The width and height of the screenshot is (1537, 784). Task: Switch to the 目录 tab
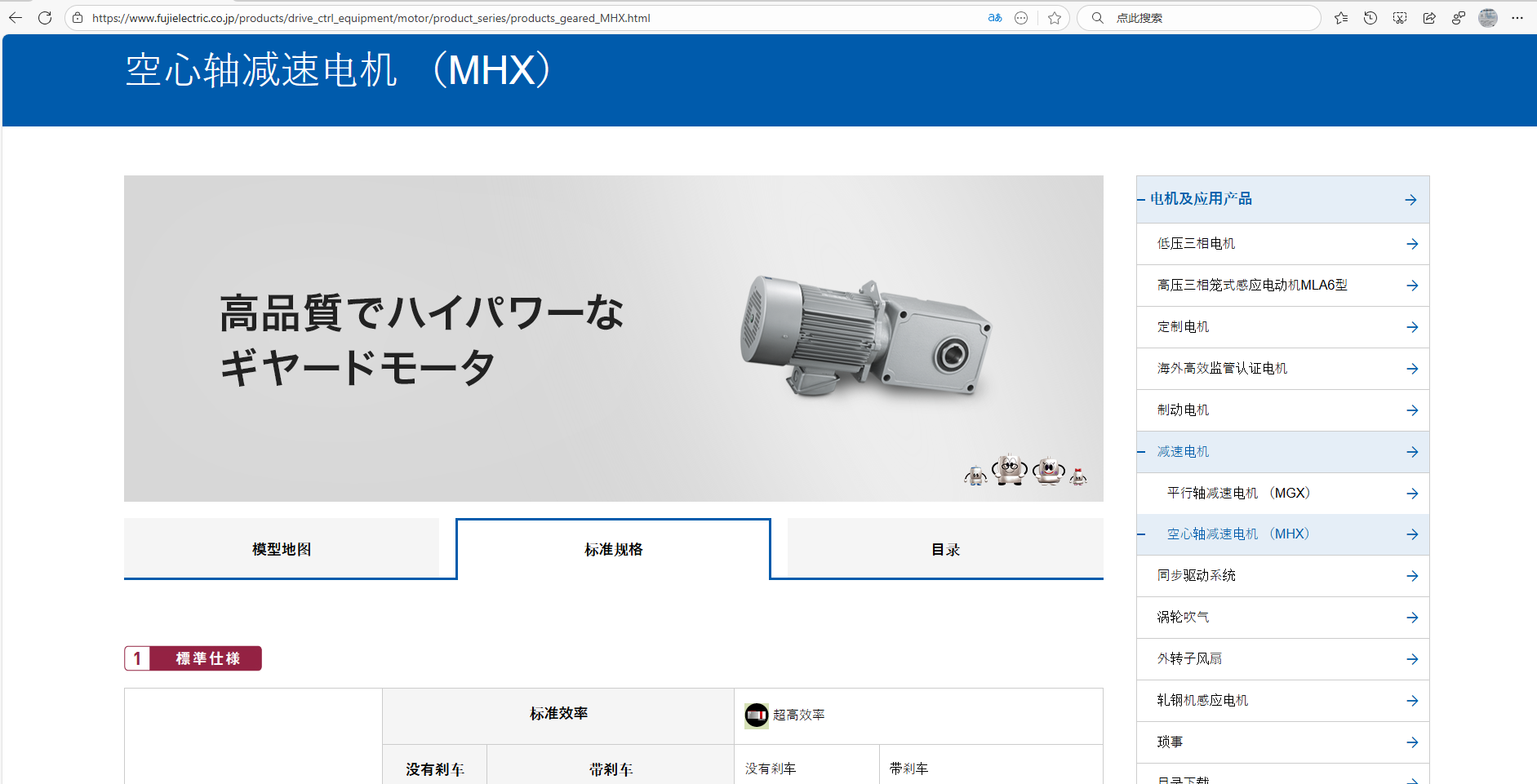pyautogui.click(x=944, y=548)
